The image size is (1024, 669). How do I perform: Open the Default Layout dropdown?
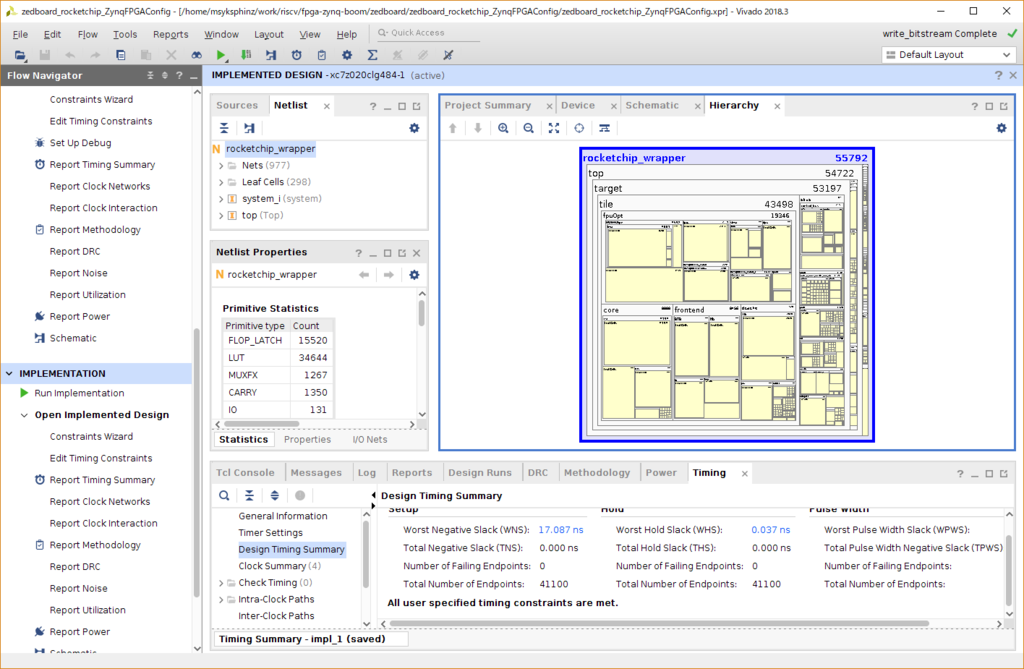[948, 55]
